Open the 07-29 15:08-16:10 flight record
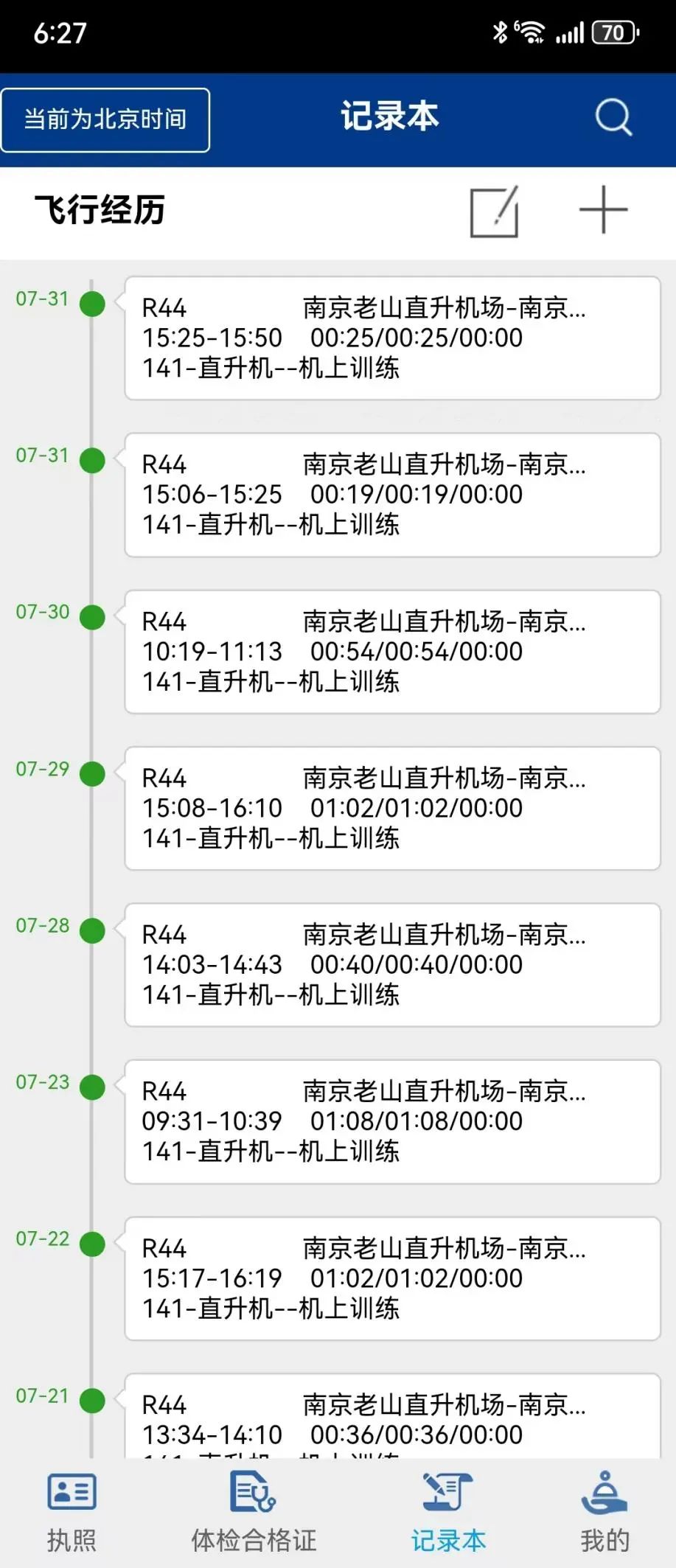The image size is (676, 1568). point(392,809)
